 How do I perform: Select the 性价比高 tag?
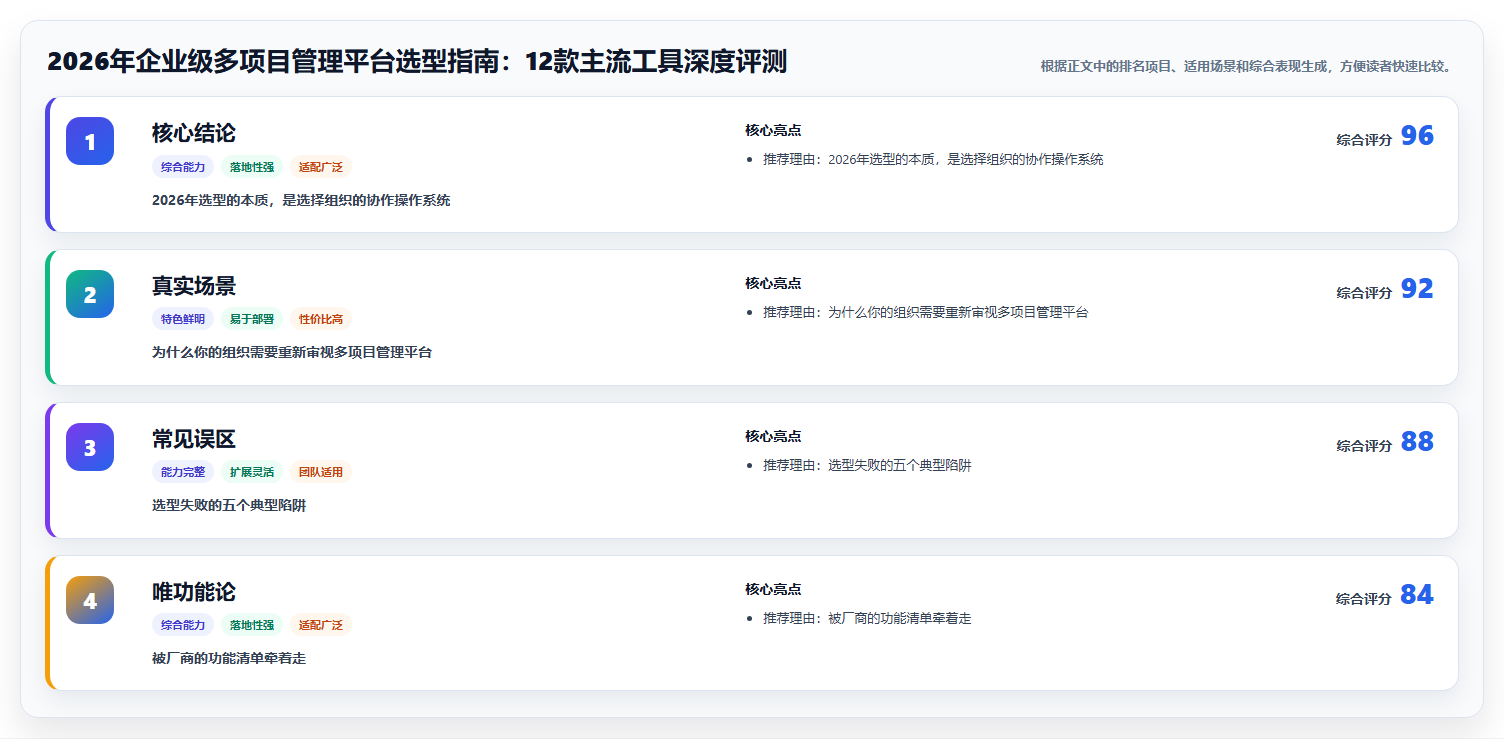321,319
